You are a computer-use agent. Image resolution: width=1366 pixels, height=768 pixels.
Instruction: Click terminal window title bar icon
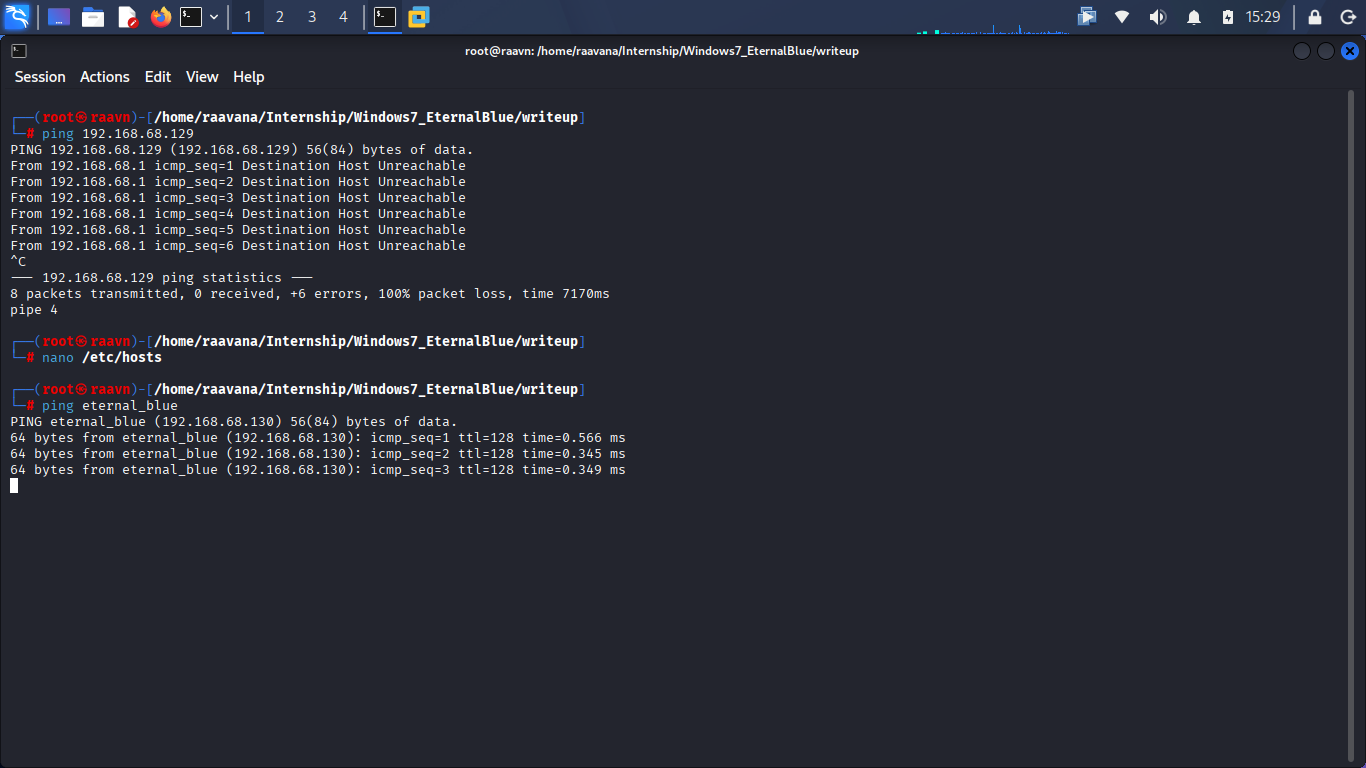coord(19,51)
